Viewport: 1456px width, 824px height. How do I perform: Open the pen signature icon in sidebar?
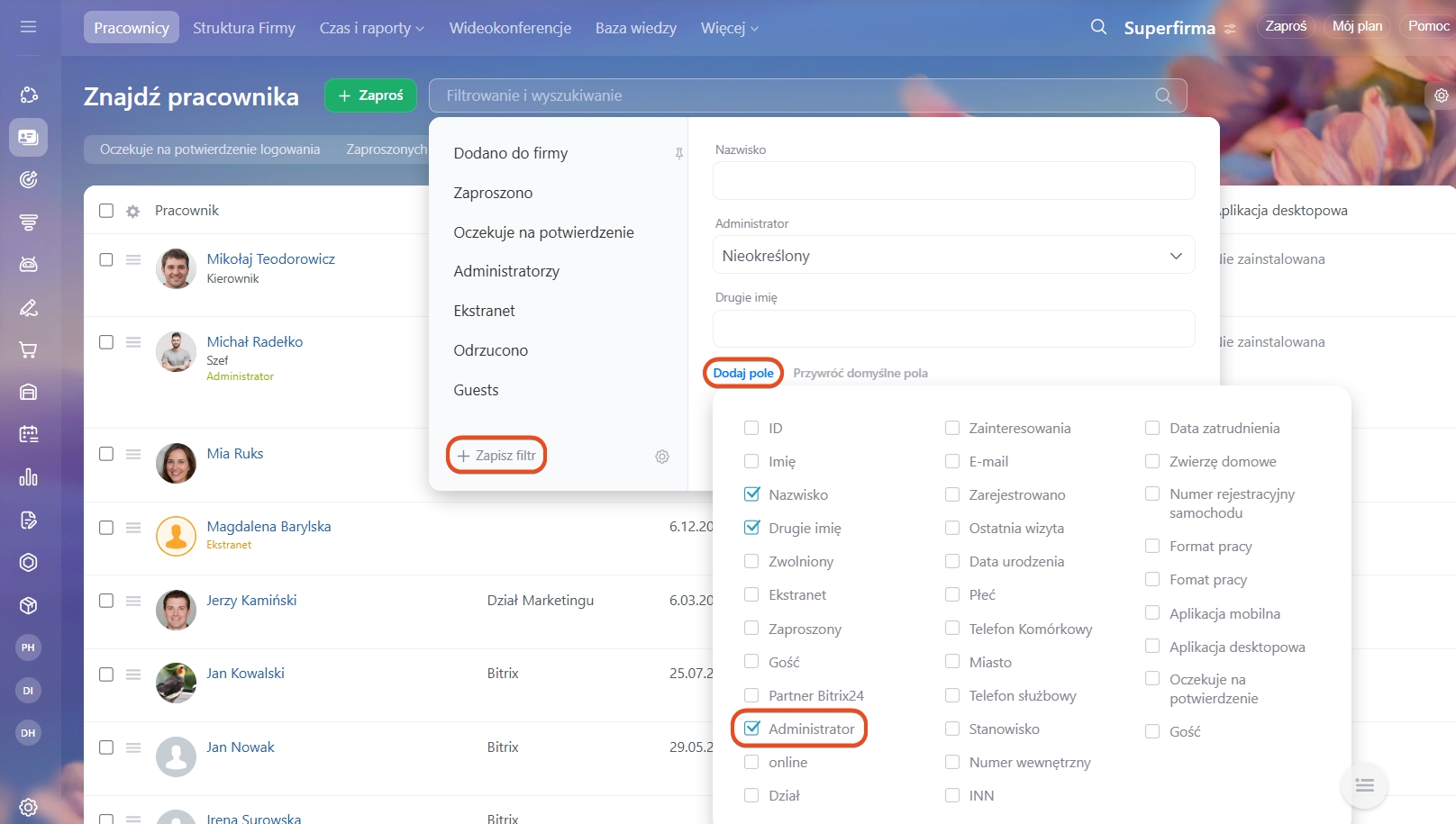29,308
